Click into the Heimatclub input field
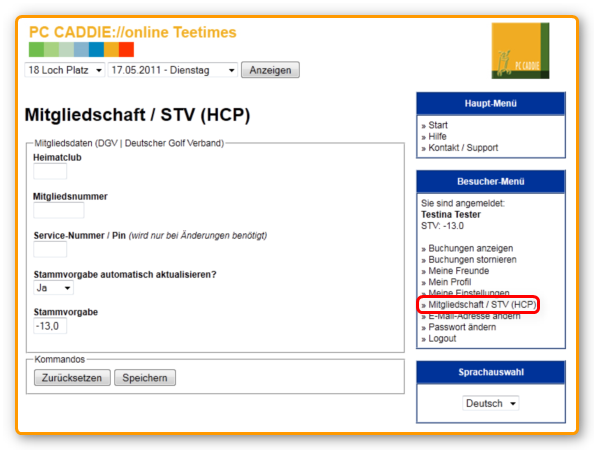Viewport: 594px width, 450px height. (x=50, y=171)
